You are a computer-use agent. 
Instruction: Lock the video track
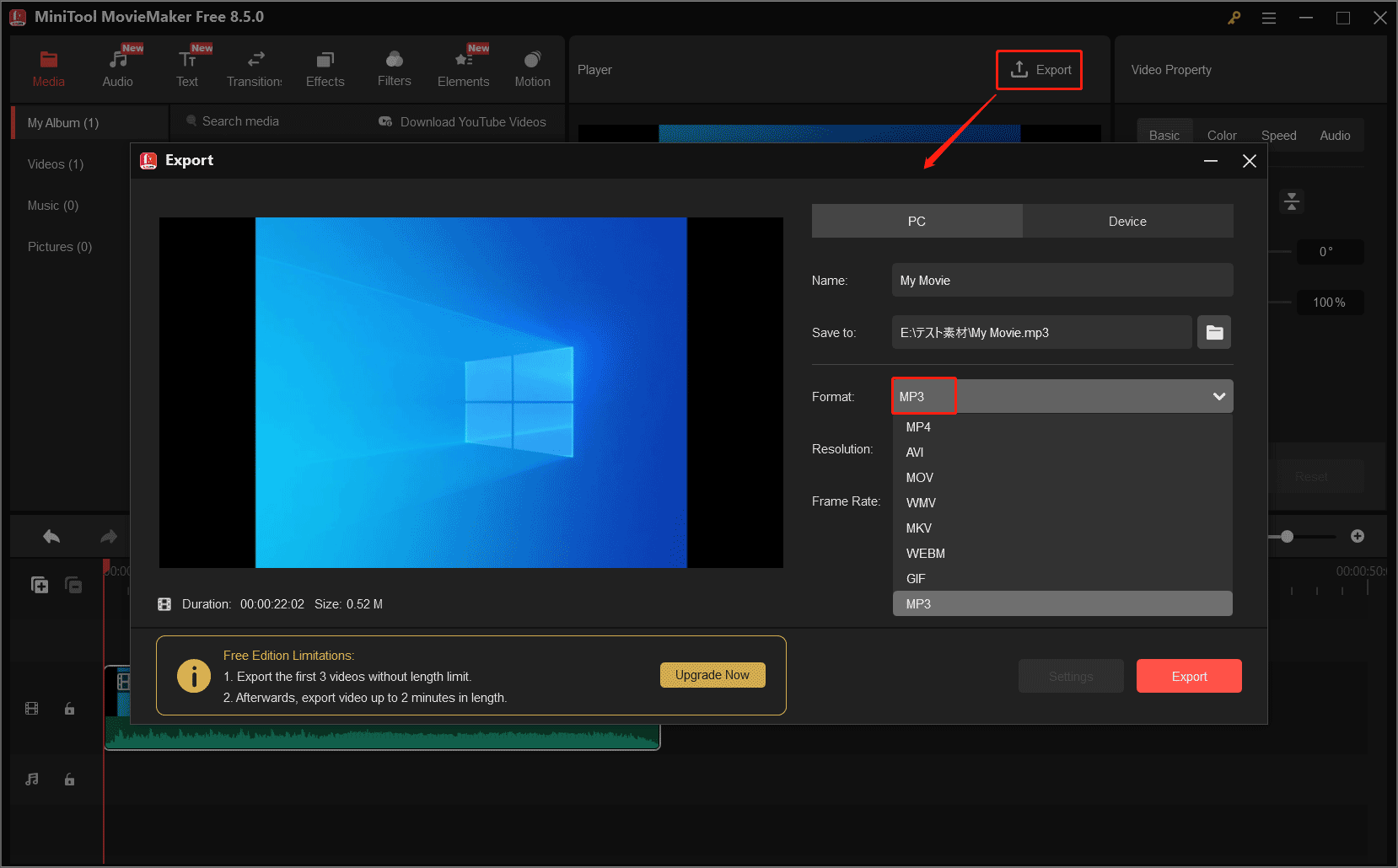point(69,708)
